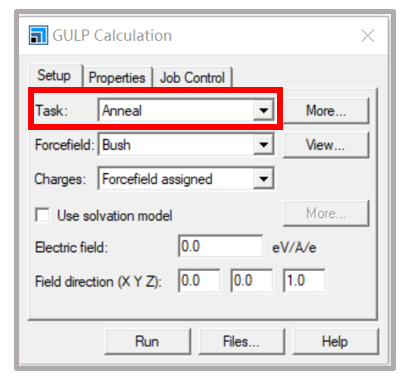The width and height of the screenshot is (414, 376).
Task: Click the Forcefield assigned charges box
Action: point(186,179)
